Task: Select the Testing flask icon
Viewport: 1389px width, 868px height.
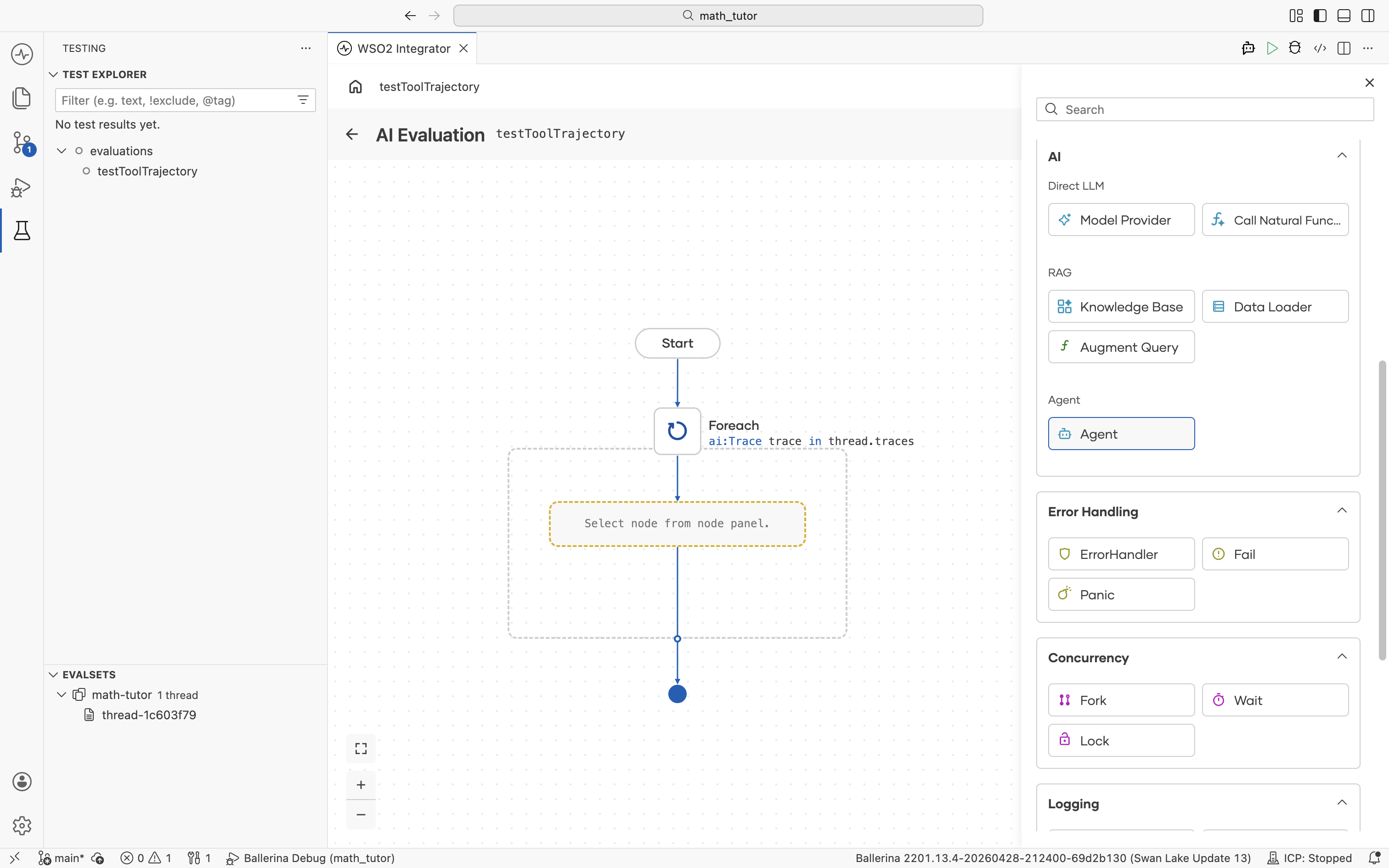Action: pos(22,230)
